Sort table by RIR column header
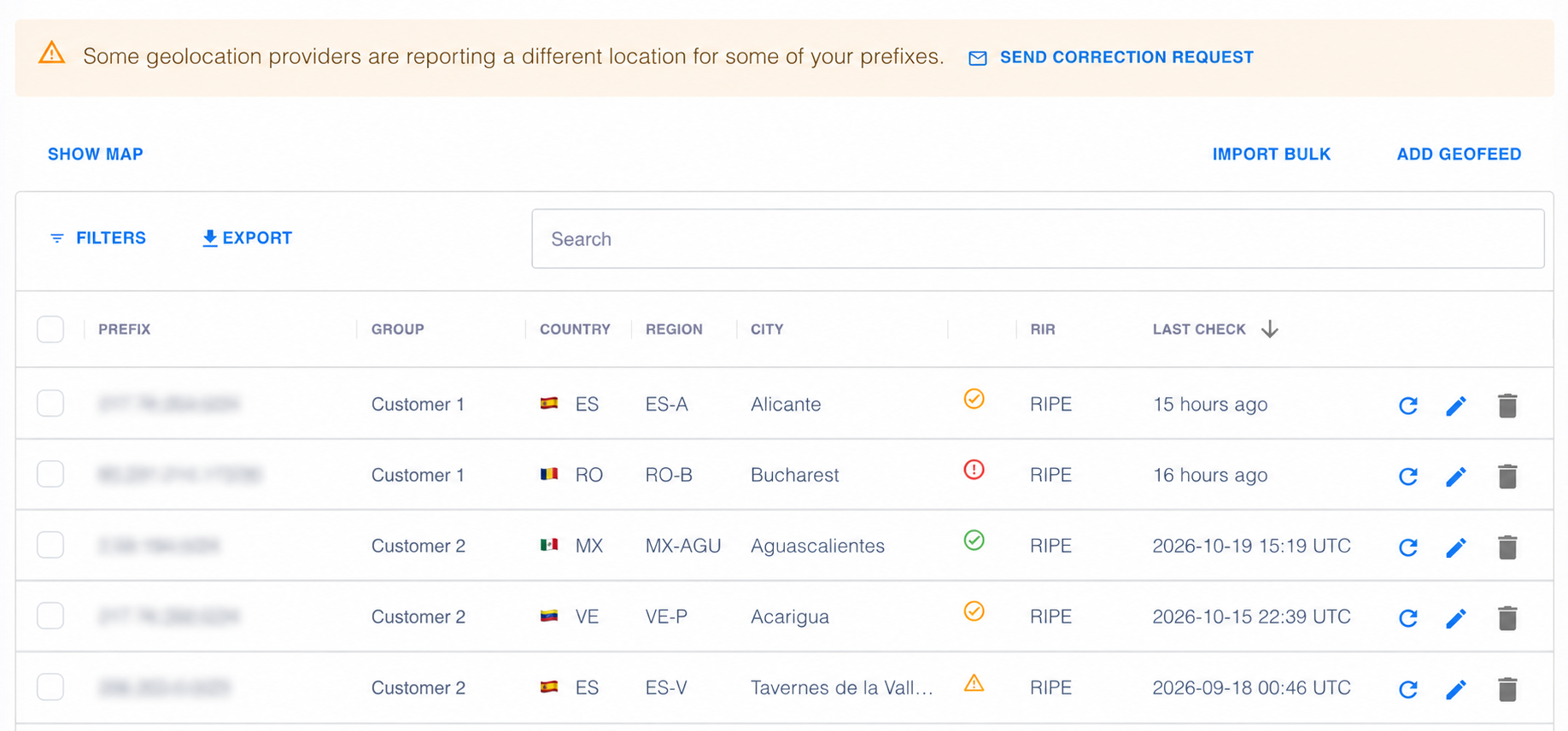 [1043, 330]
